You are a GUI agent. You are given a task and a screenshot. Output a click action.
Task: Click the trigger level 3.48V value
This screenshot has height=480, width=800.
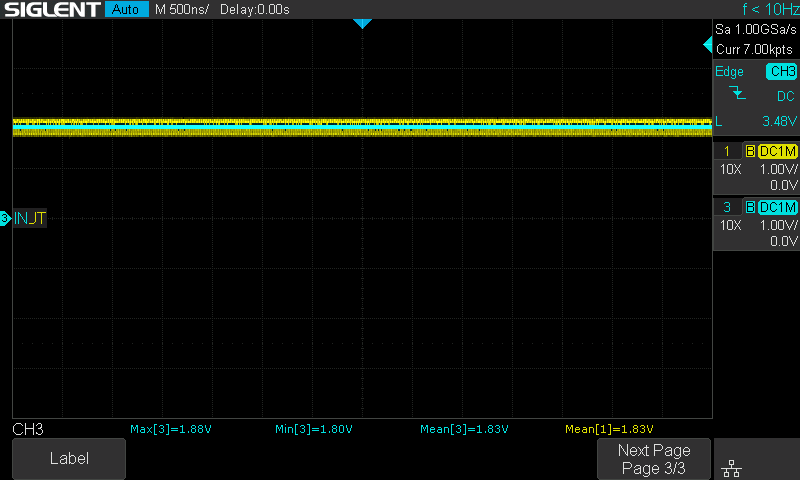(x=777, y=121)
